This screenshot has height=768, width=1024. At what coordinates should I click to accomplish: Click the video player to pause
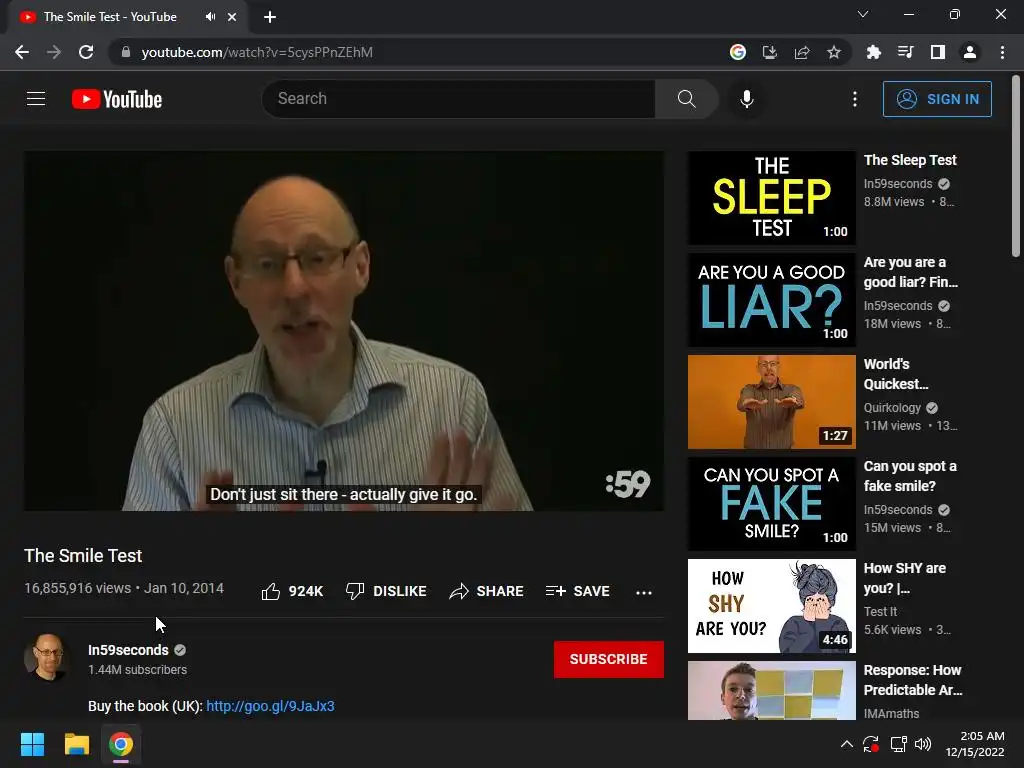(x=344, y=330)
